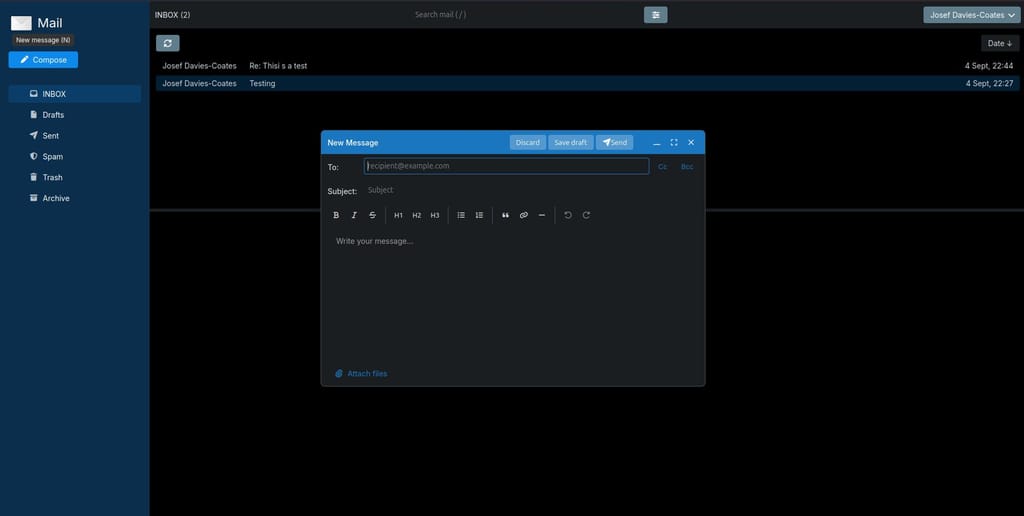
Task: Minimize the New Message window
Action: pyautogui.click(x=657, y=142)
